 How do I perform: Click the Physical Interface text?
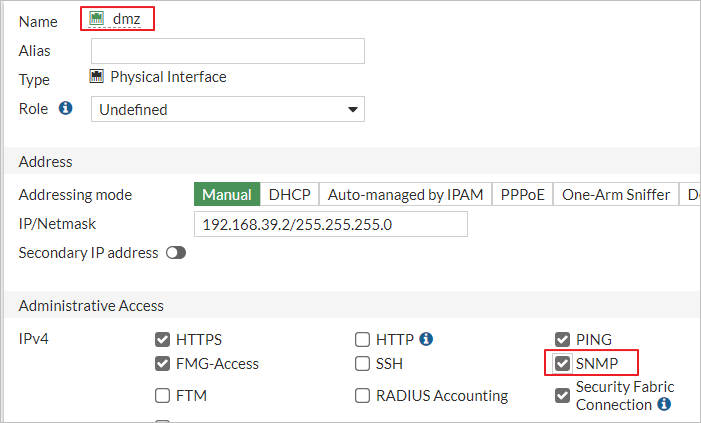[x=169, y=77]
